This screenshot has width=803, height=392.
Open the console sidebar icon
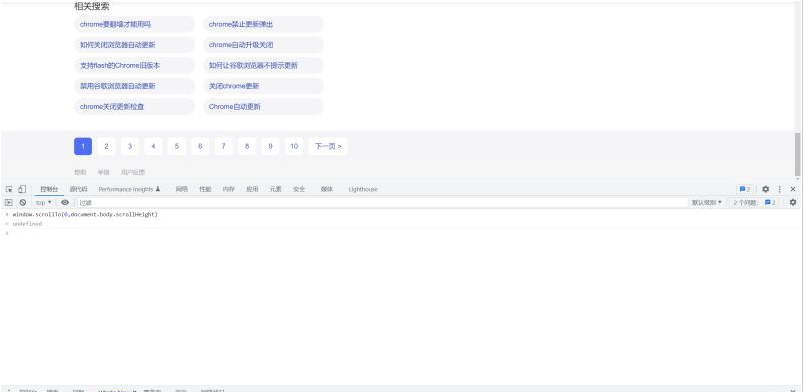pyautogui.click(x=9, y=202)
